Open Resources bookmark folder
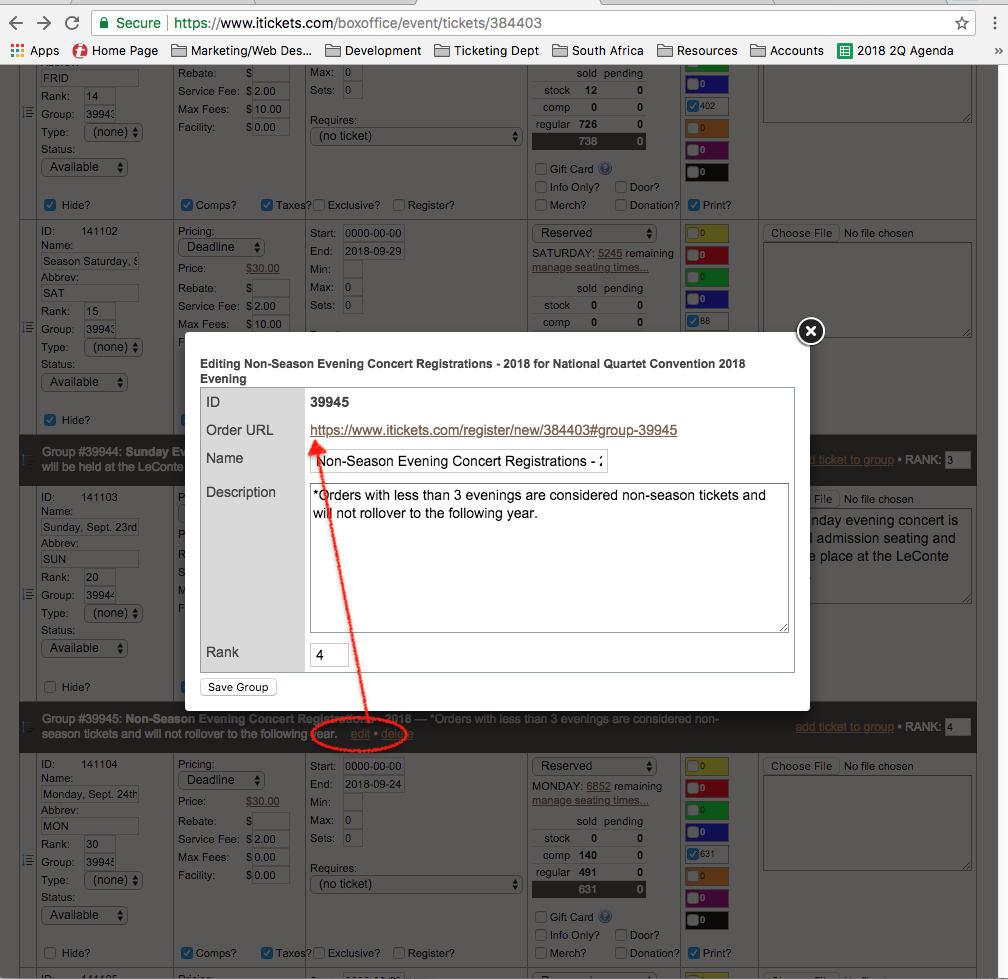This screenshot has height=979, width=1008. coord(698,51)
